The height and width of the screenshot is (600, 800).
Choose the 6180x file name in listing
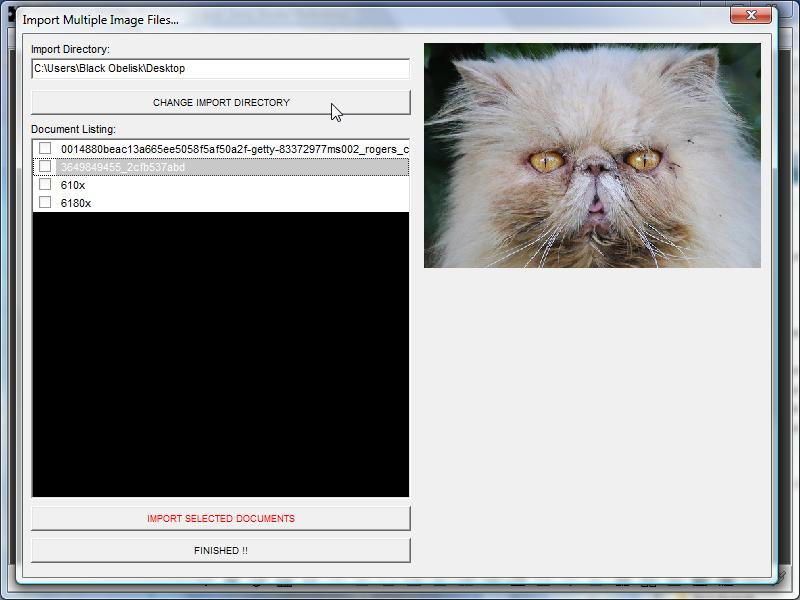coord(76,203)
